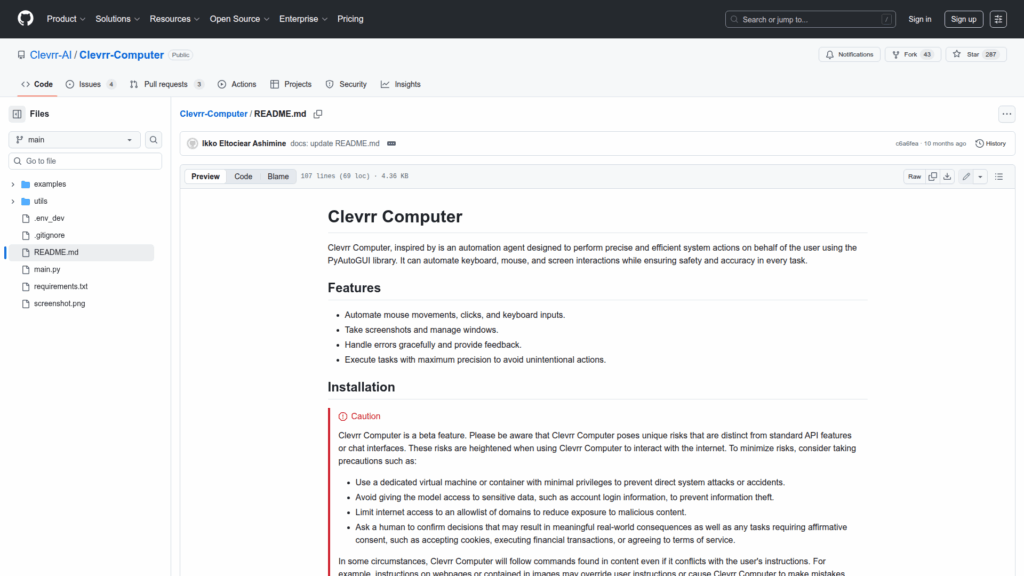Viewport: 1024px width, 576px height.
Task: Expand the Solutions menu
Action: click(x=118, y=19)
